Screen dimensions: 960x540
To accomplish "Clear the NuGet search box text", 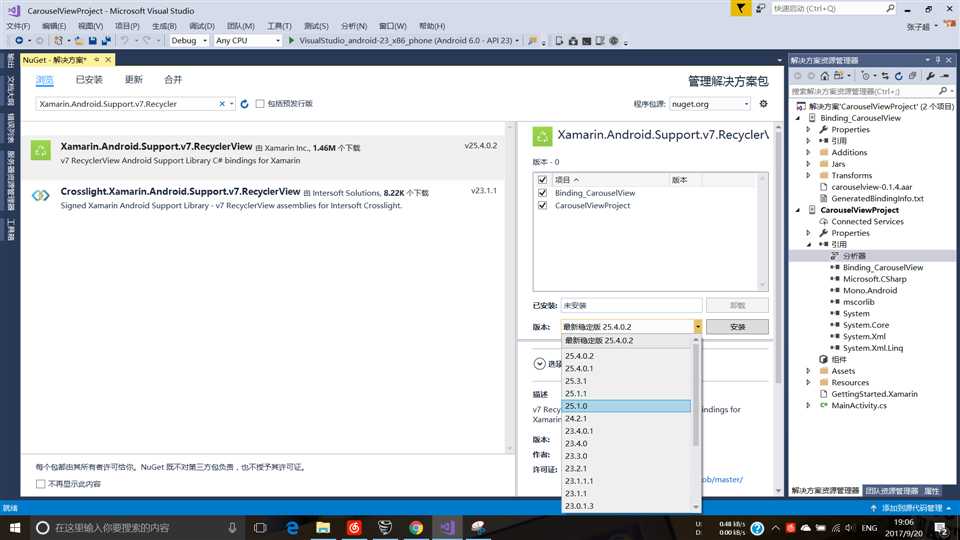I will tap(222, 104).
